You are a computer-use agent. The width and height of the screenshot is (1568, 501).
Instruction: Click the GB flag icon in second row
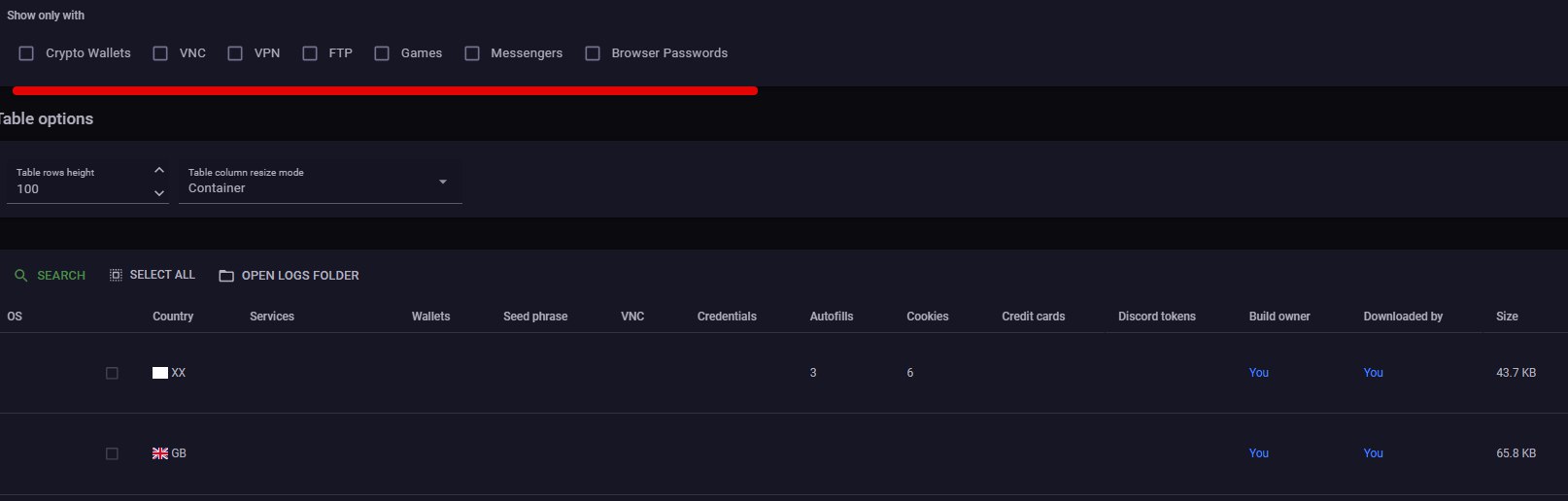tap(160, 453)
